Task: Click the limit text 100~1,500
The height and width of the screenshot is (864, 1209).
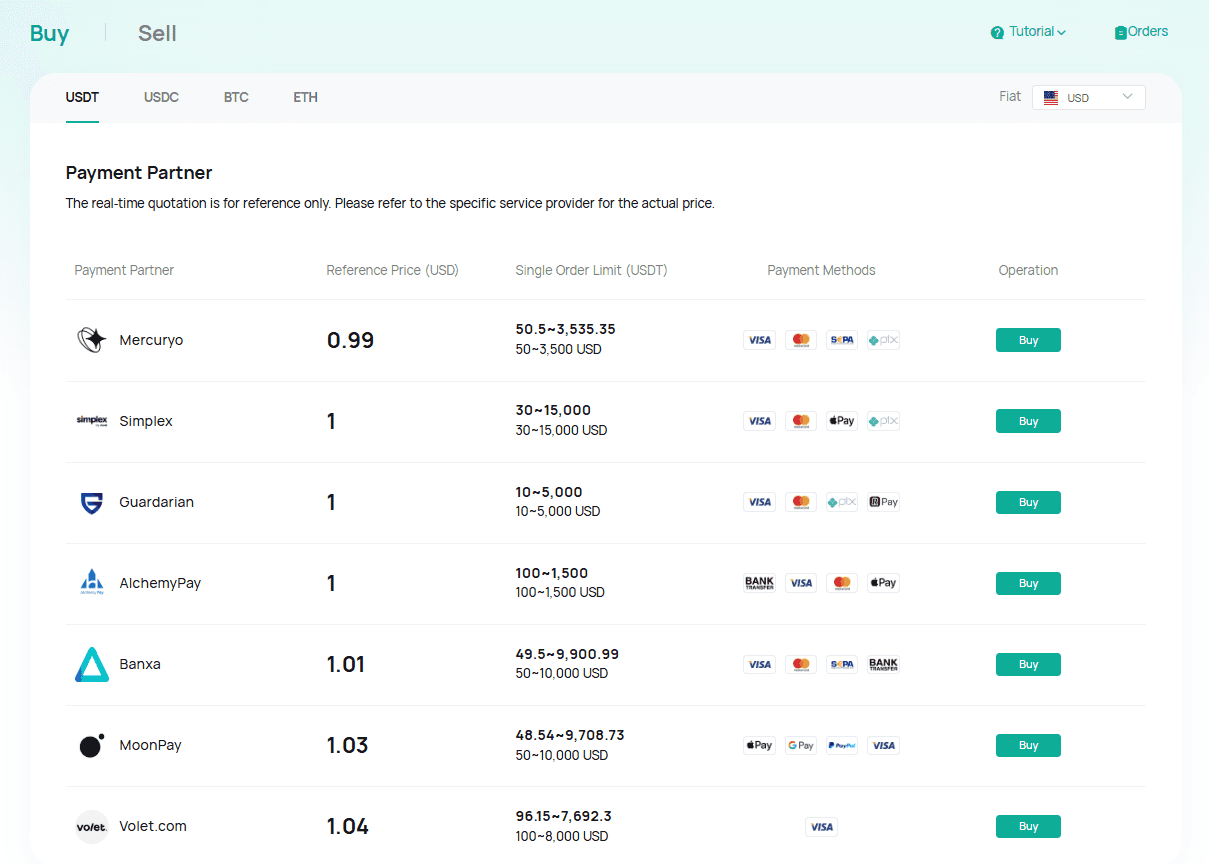Action: click(x=552, y=573)
